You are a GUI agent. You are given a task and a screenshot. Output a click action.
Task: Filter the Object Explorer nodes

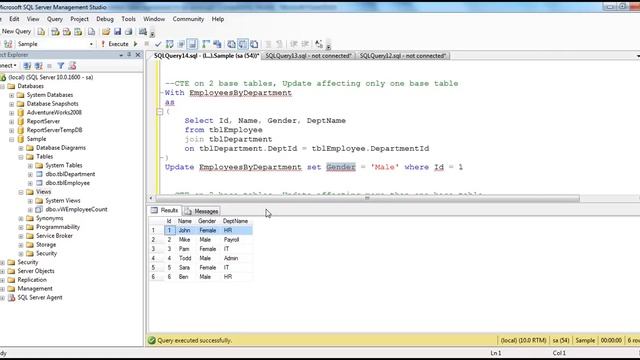[x=61, y=66]
